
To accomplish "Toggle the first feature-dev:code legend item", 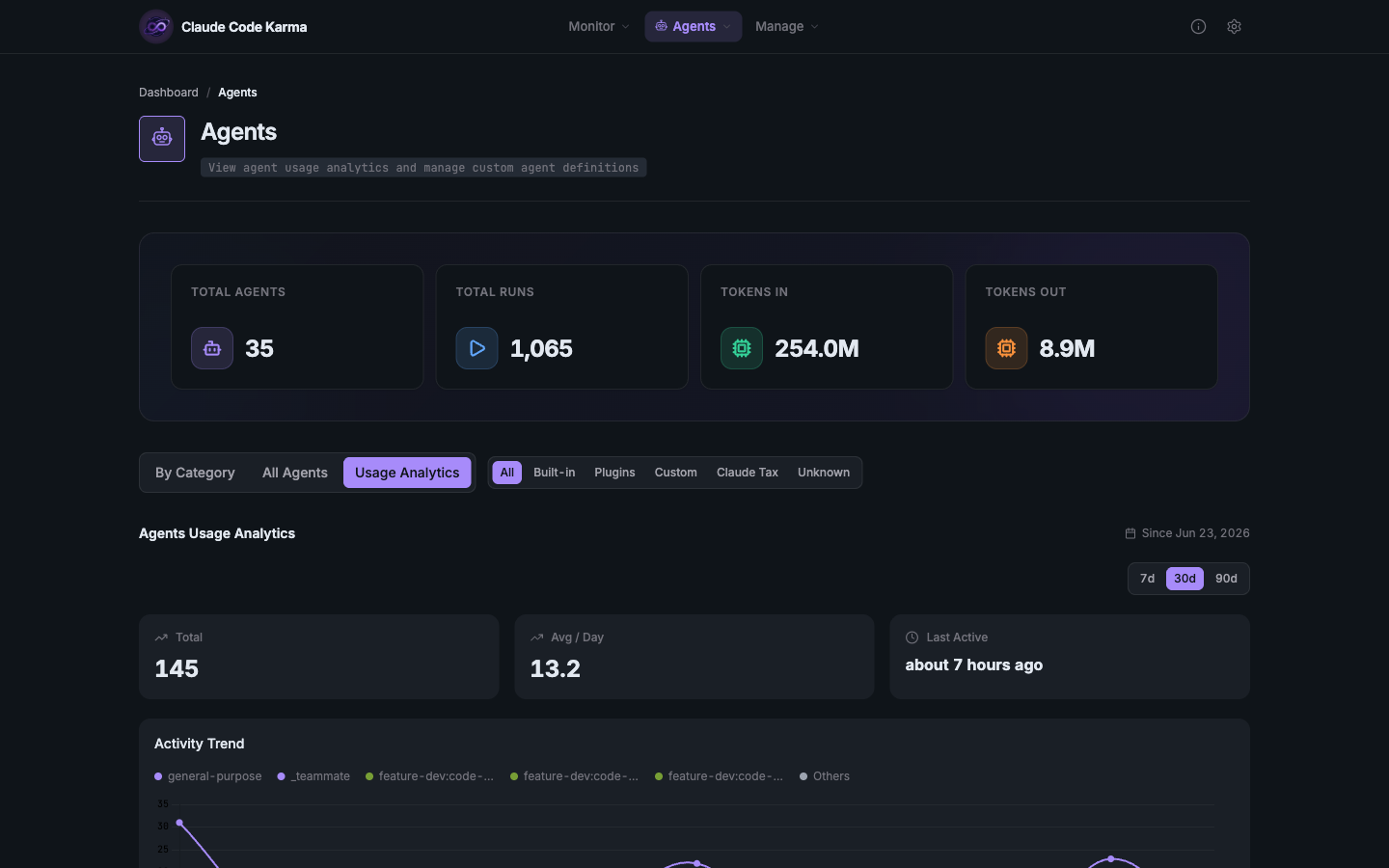I will [x=429, y=776].
